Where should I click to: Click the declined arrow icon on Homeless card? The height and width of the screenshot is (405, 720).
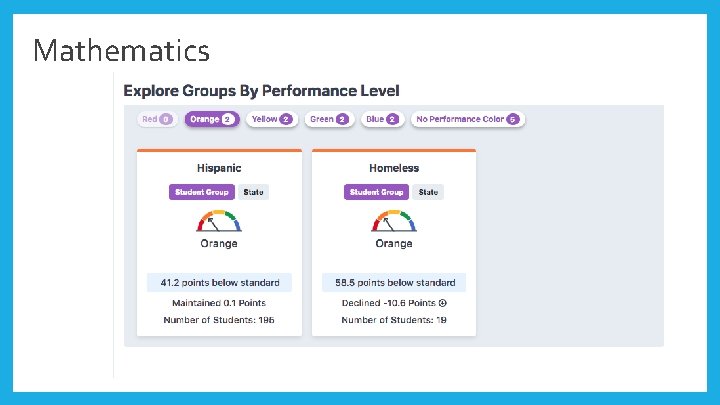[x=442, y=302]
